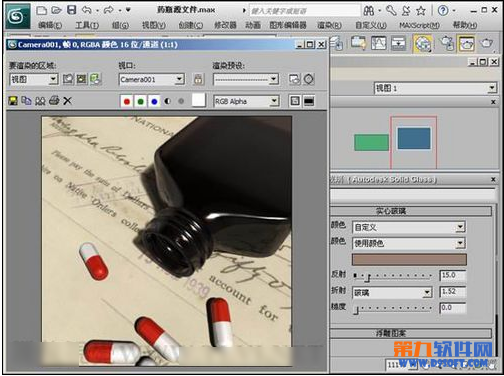Image resolution: width=504 pixels, height=376 pixels.
Task: Click the Copy Image icon
Action: pos(26,100)
